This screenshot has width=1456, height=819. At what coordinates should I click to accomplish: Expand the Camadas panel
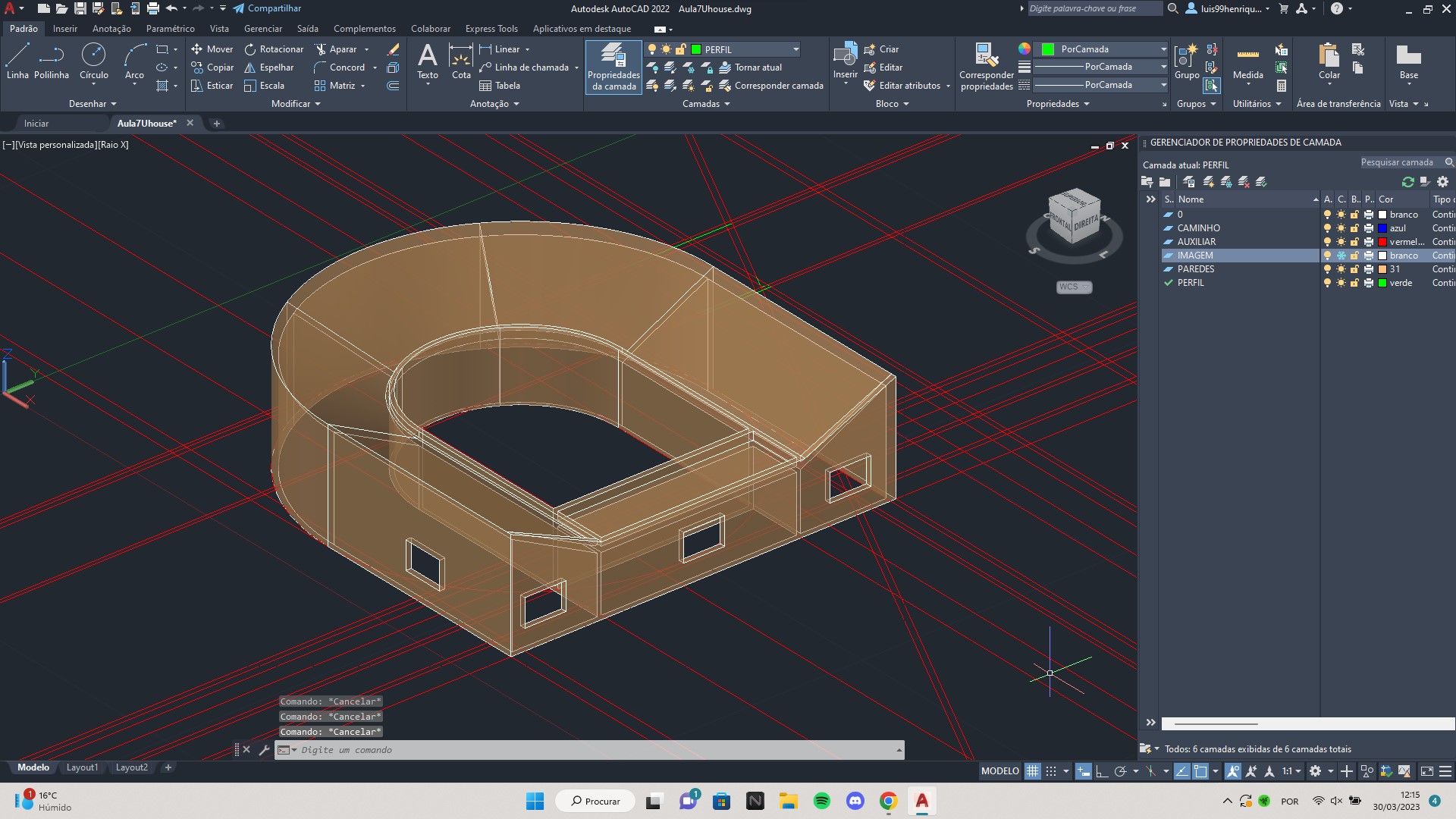point(706,104)
